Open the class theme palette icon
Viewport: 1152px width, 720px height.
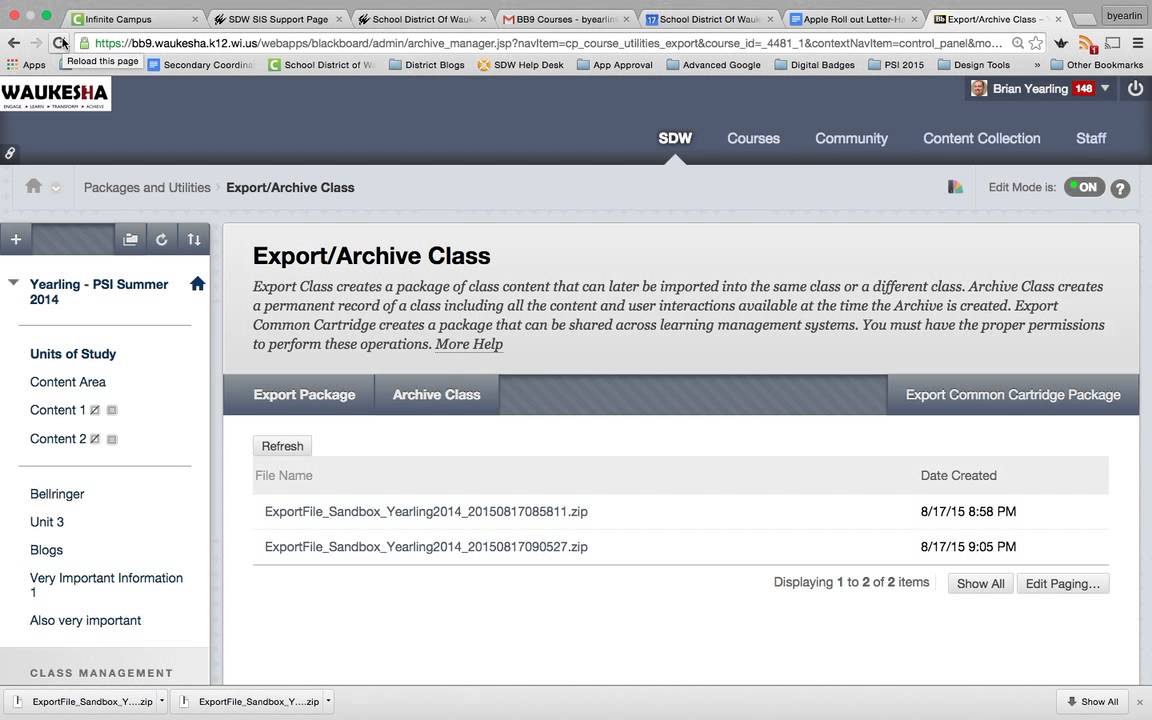click(x=955, y=187)
